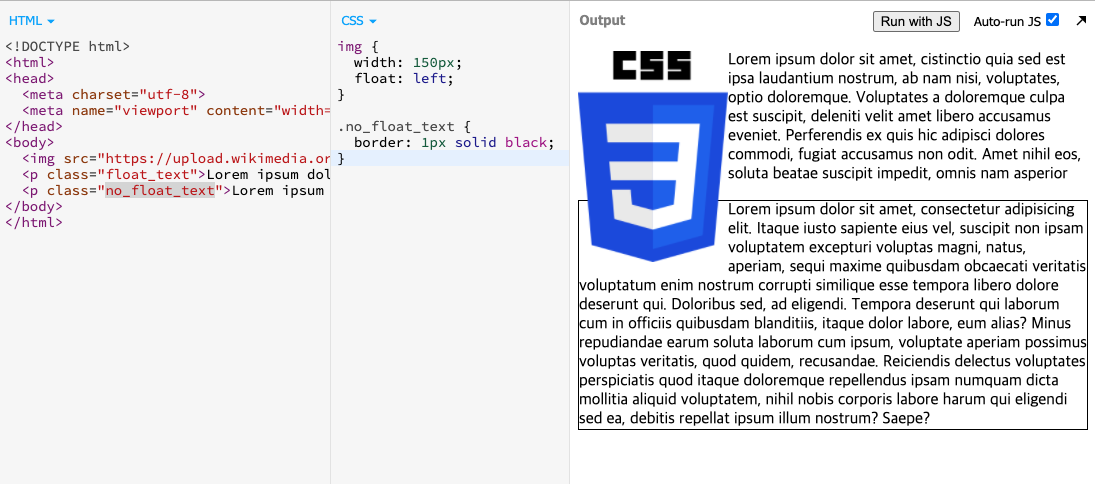Screen dimensions: 1095x484
Task: Click the paragraph containing 'cistinctio quia sed est'
Action: [x=905, y=115]
